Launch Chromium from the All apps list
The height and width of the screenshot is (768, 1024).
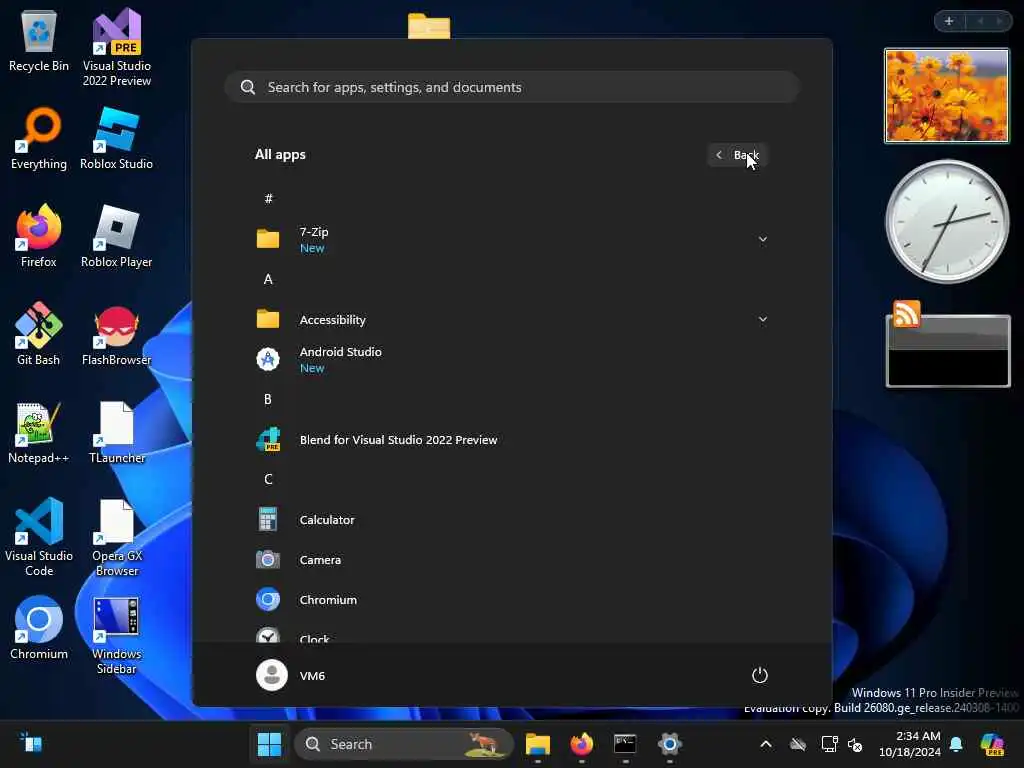513,600
